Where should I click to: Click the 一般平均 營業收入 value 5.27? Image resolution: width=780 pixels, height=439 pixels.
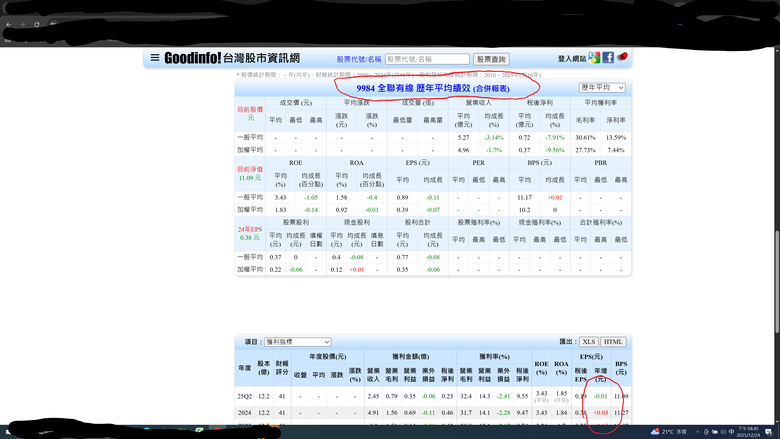[463, 138]
